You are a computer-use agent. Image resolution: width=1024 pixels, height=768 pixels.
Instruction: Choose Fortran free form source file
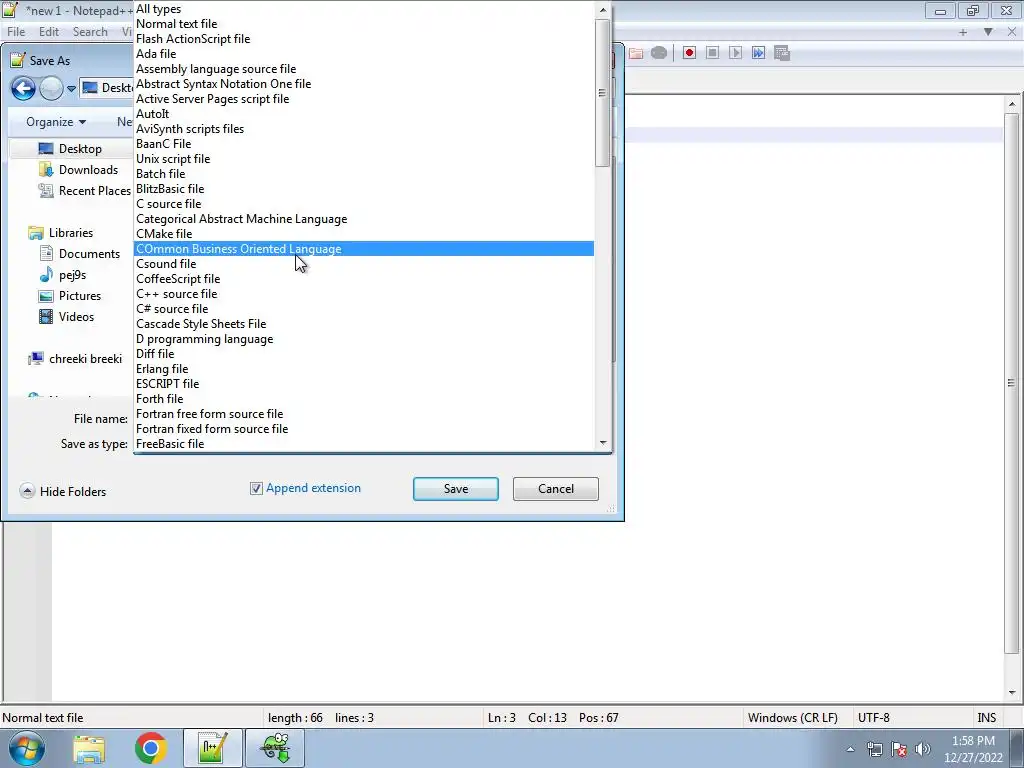[x=364, y=415]
